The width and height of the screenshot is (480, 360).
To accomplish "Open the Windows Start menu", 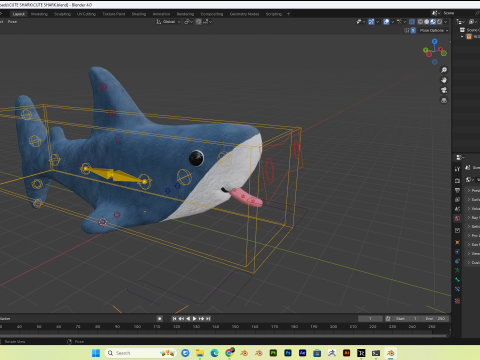I will point(96,353).
